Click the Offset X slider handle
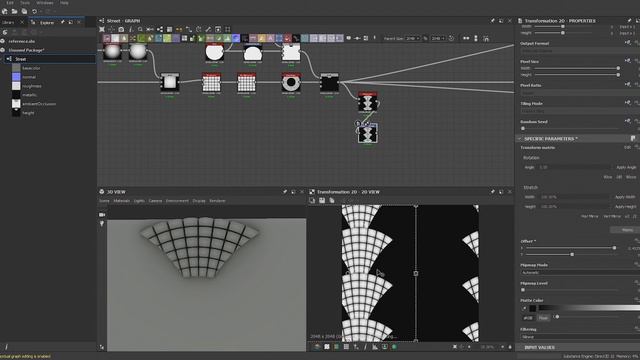Viewport: 640px width, 360px height. coord(614,248)
